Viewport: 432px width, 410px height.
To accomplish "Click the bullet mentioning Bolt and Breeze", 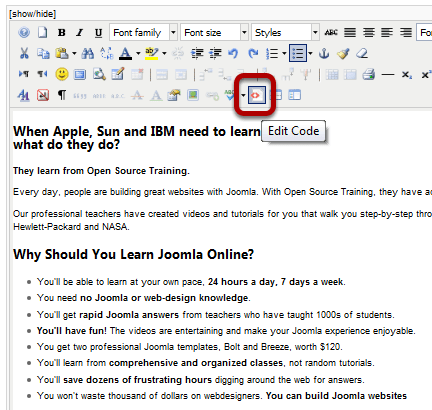I will tap(190, 347).
